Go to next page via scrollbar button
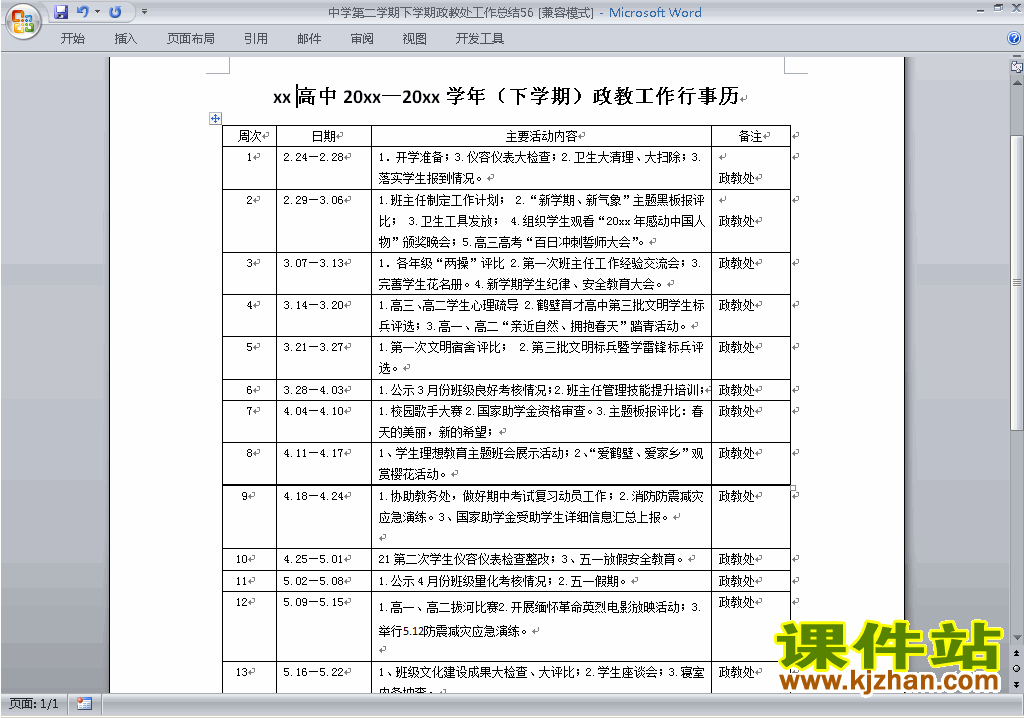The height and width of the screenshot is (718, 1024). point(1016,684)
